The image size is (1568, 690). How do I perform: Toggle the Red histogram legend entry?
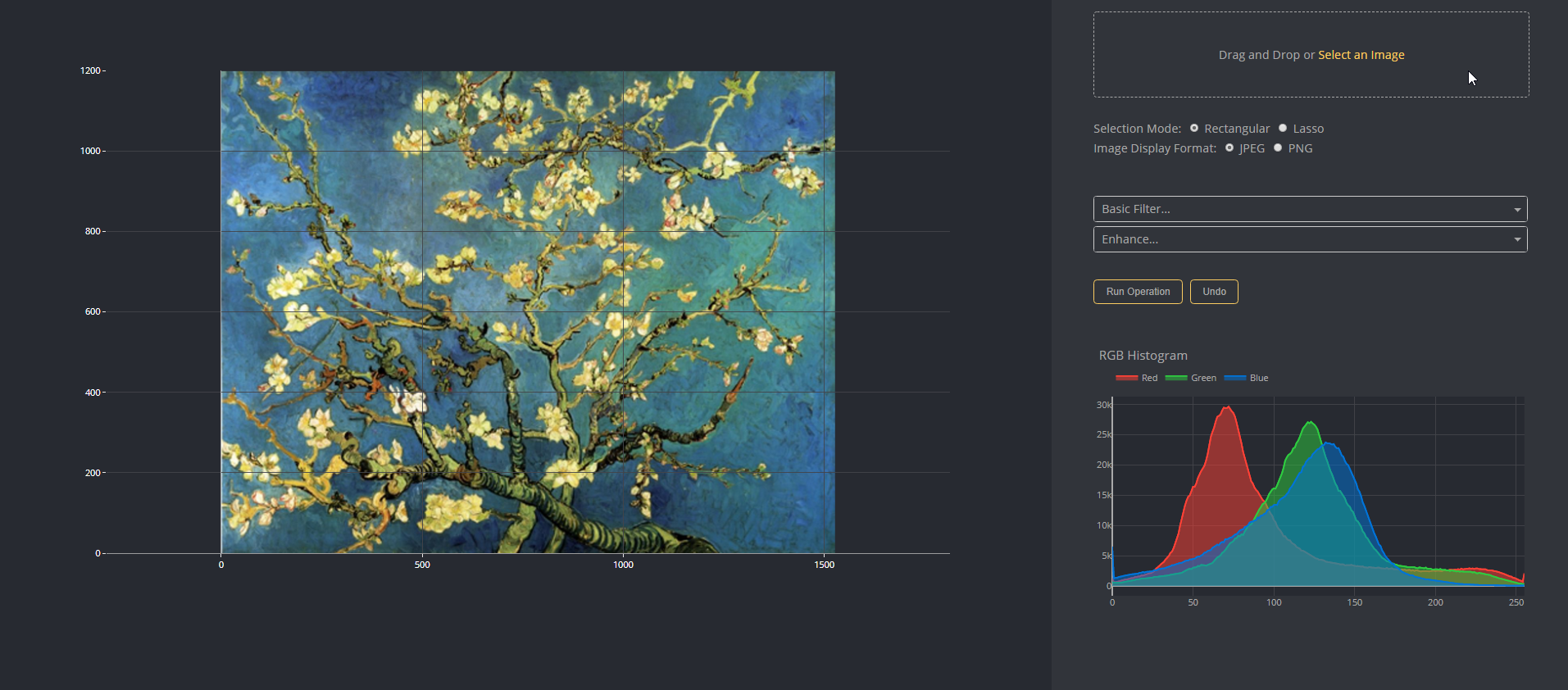pyautogui.click(x=1137, y=378)
